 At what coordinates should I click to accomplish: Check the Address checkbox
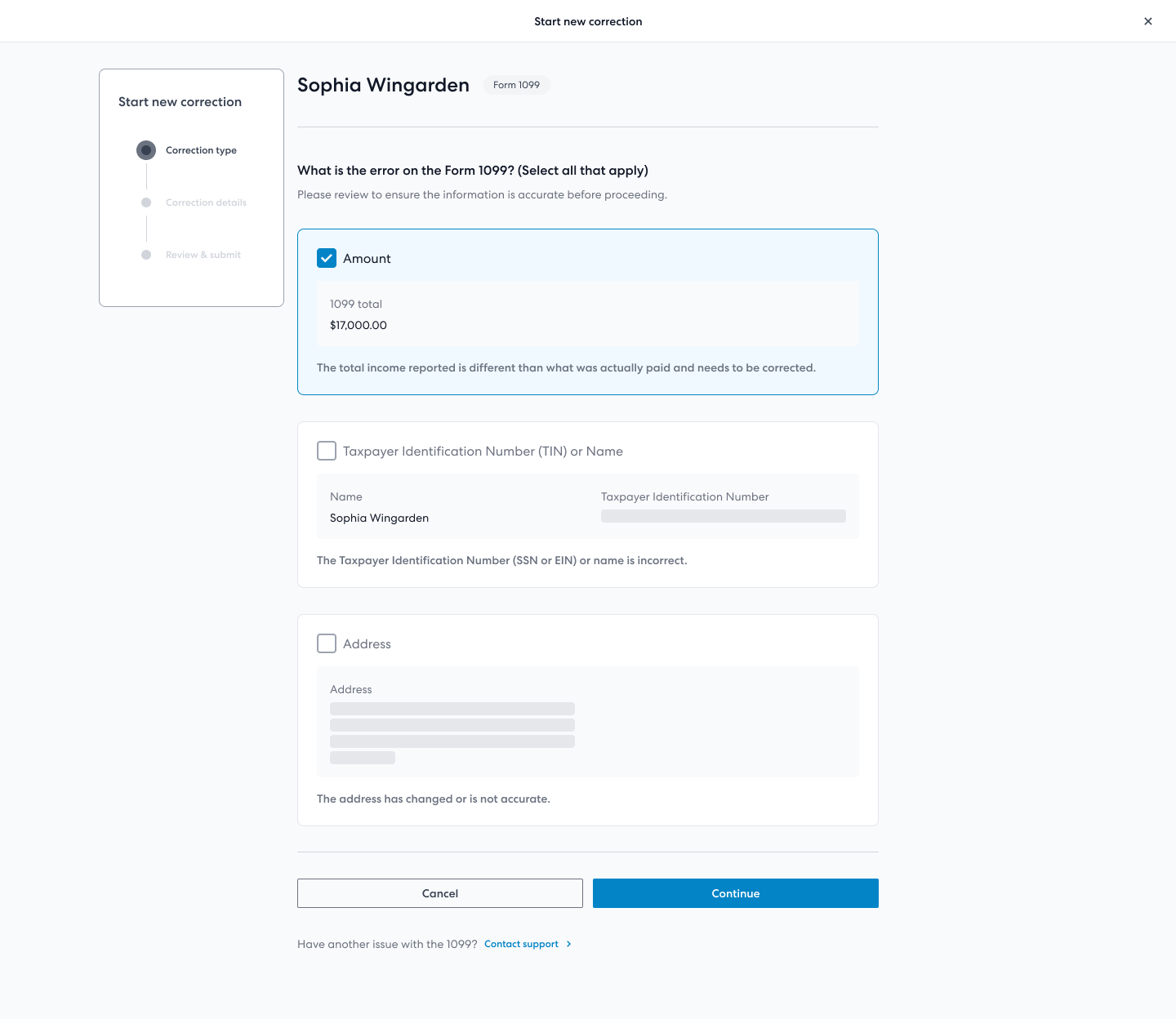327,643
